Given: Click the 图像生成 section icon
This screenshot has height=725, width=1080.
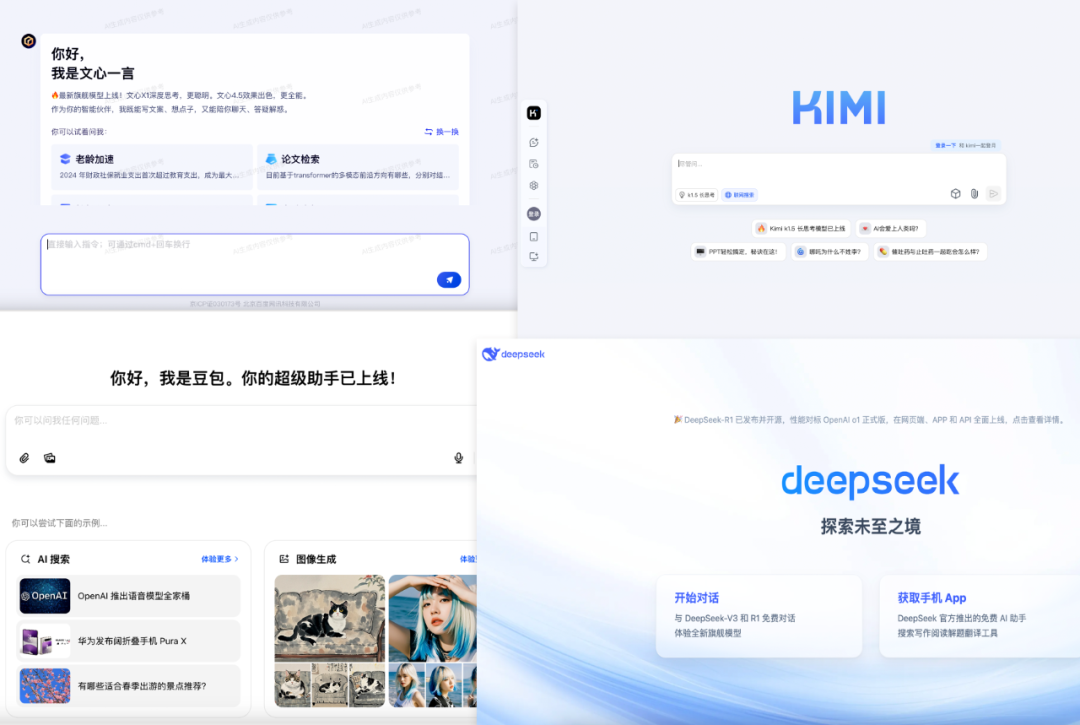Looking at the screenshot, I should coord(284,559).
